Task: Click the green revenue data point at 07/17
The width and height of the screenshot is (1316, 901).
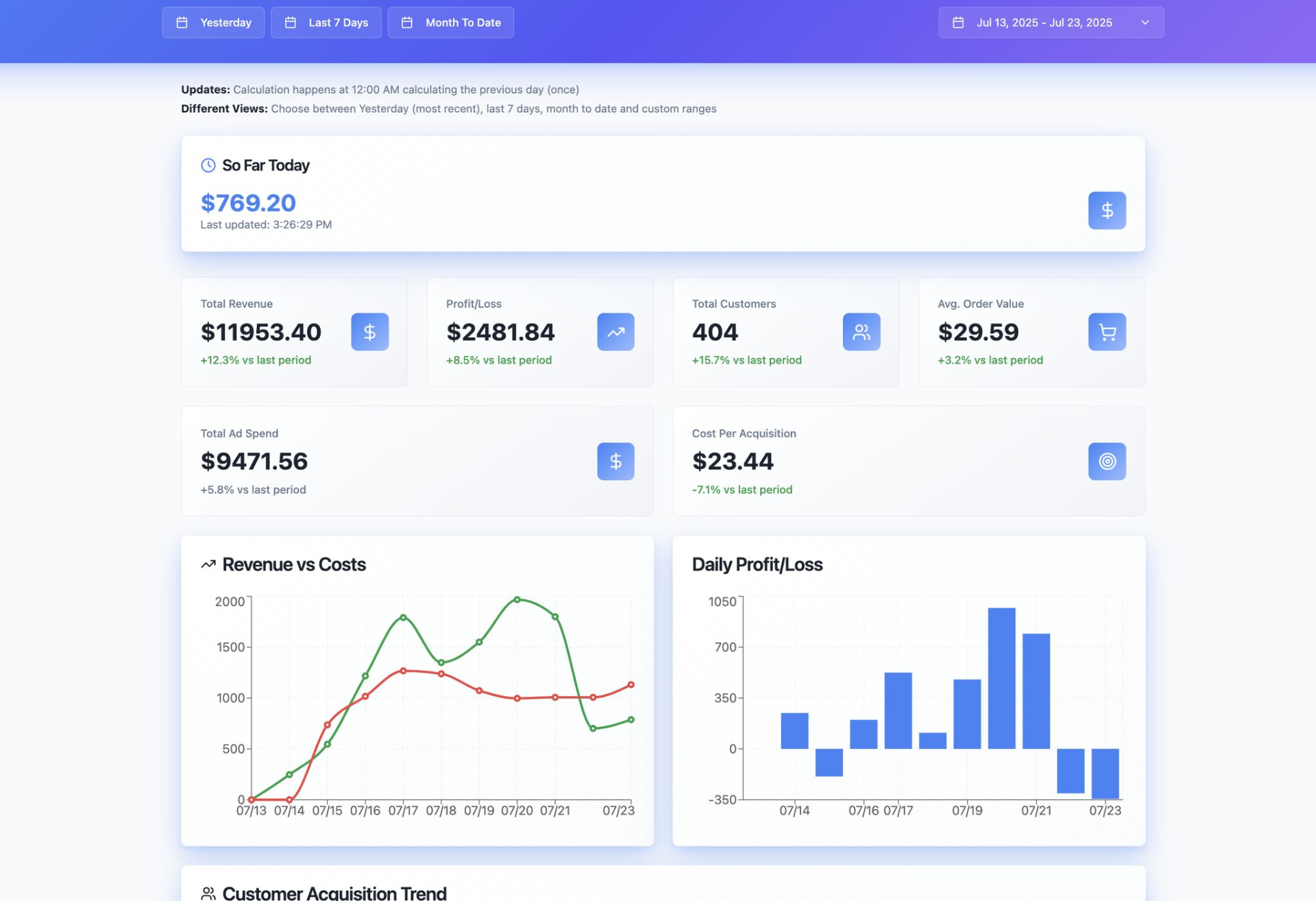Action: click(x=403, y=618)
